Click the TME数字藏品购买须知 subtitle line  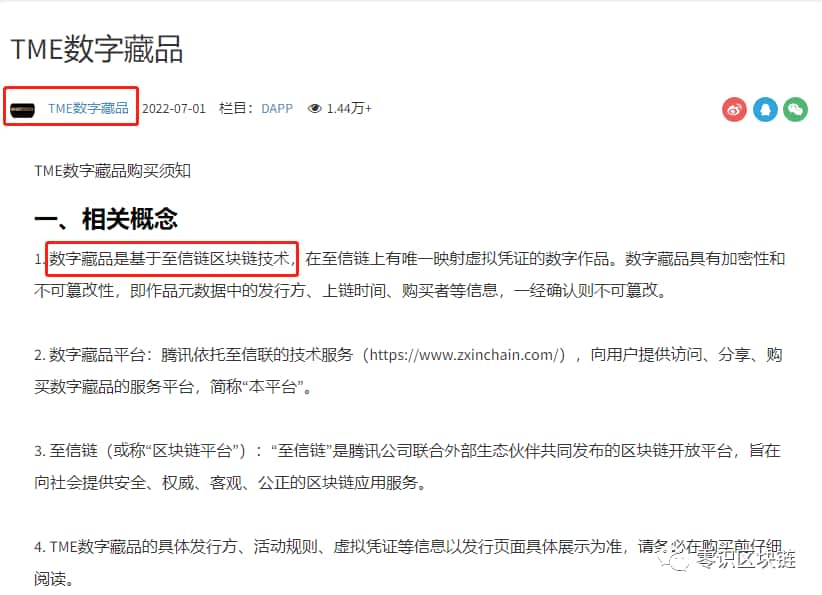[112, 171]
